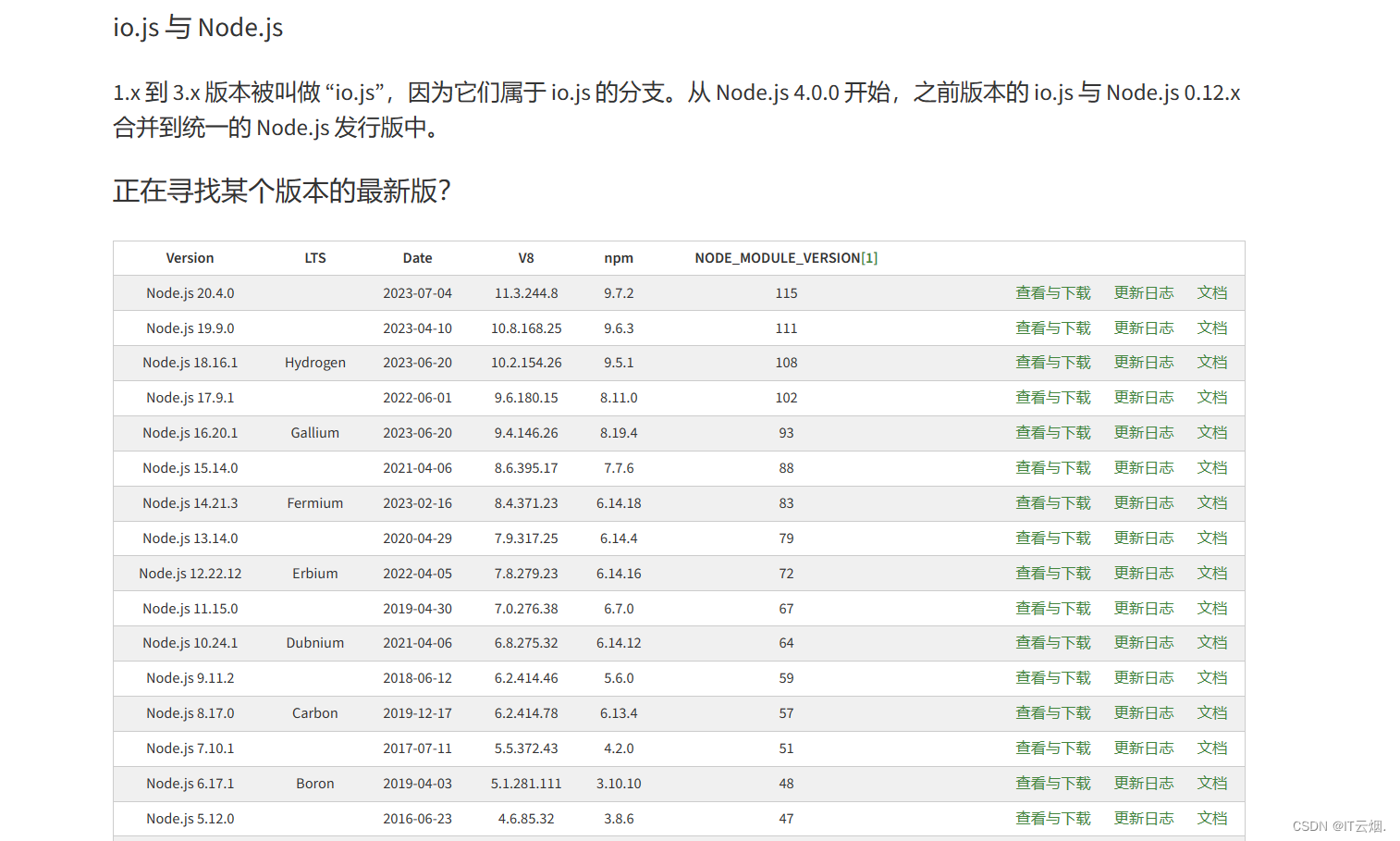Open 查看与下载 link for Node.js 5.12.0
Screen dimensions: 1400x841
[x=1053, y=819]
